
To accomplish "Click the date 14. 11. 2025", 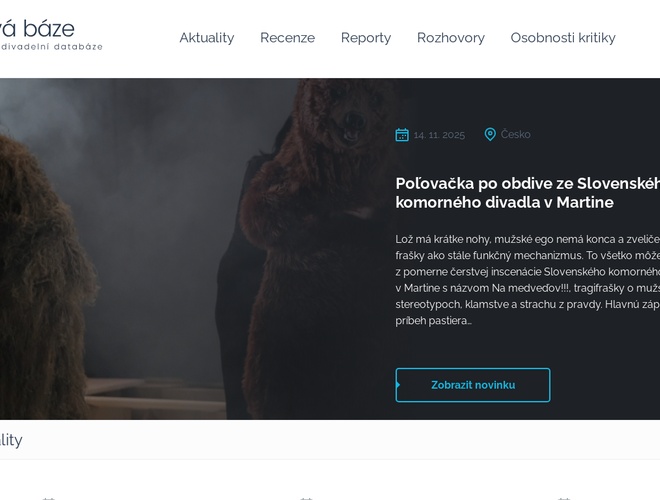I will 439,134.
